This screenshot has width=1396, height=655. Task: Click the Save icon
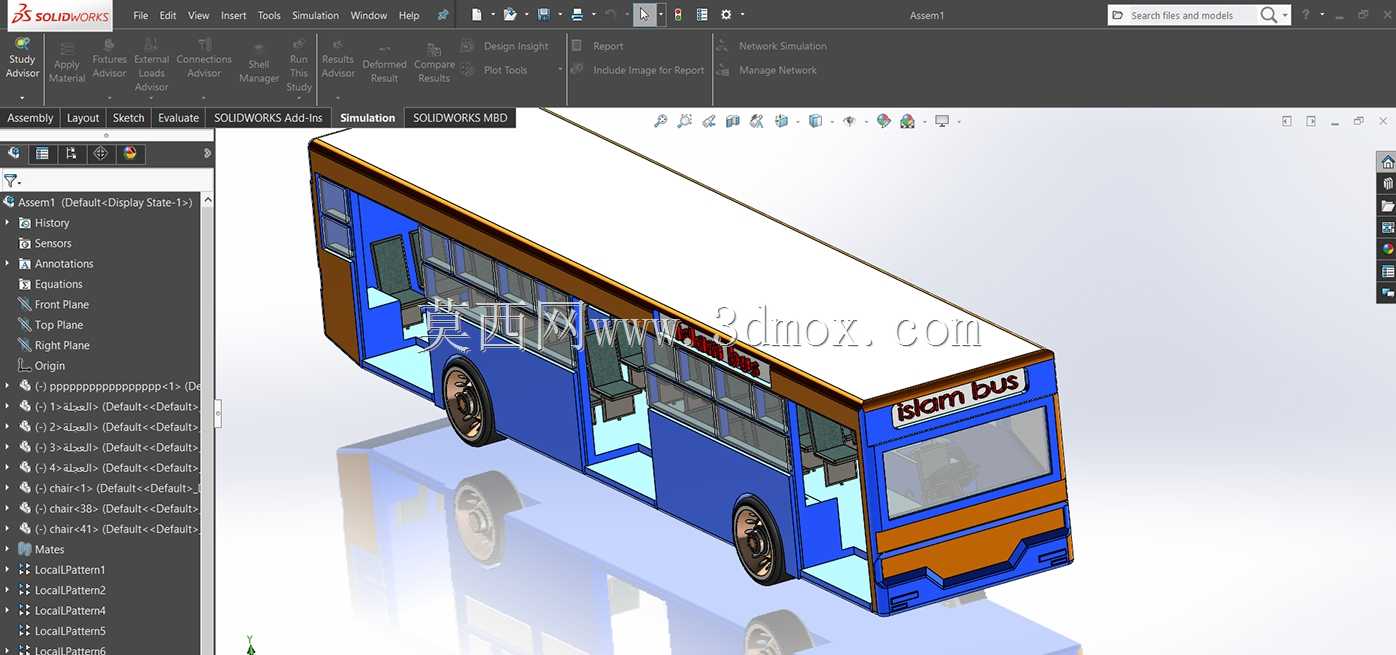click(x=543, y=15)
